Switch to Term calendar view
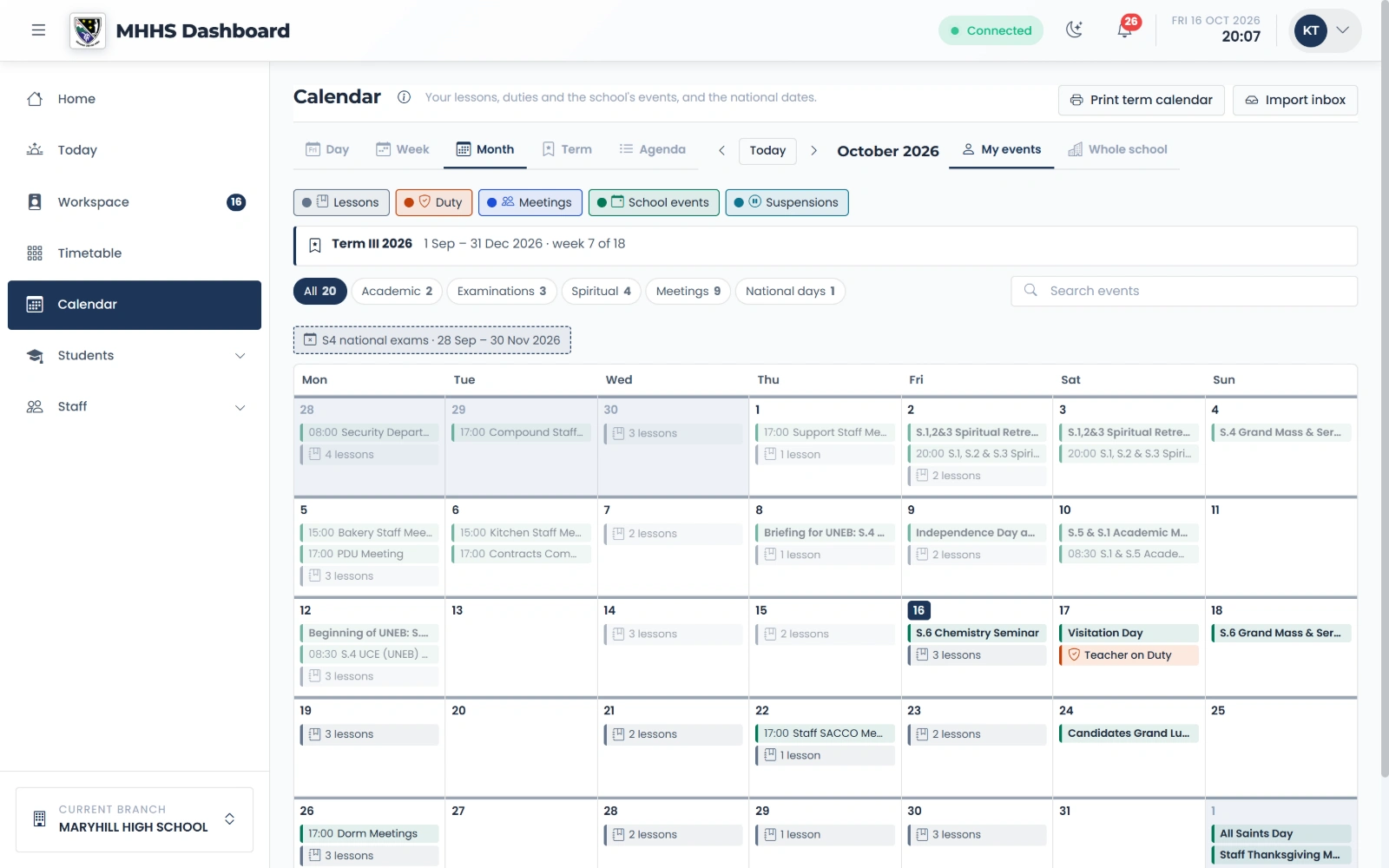Viewport: 1389px width, 868px height. (567, 149)
